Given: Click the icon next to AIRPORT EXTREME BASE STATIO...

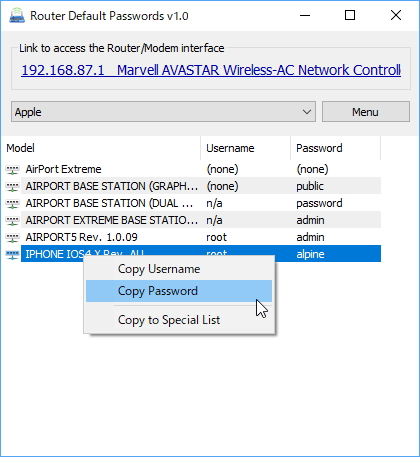Looking at the screenshot, I should pos(12,220).
